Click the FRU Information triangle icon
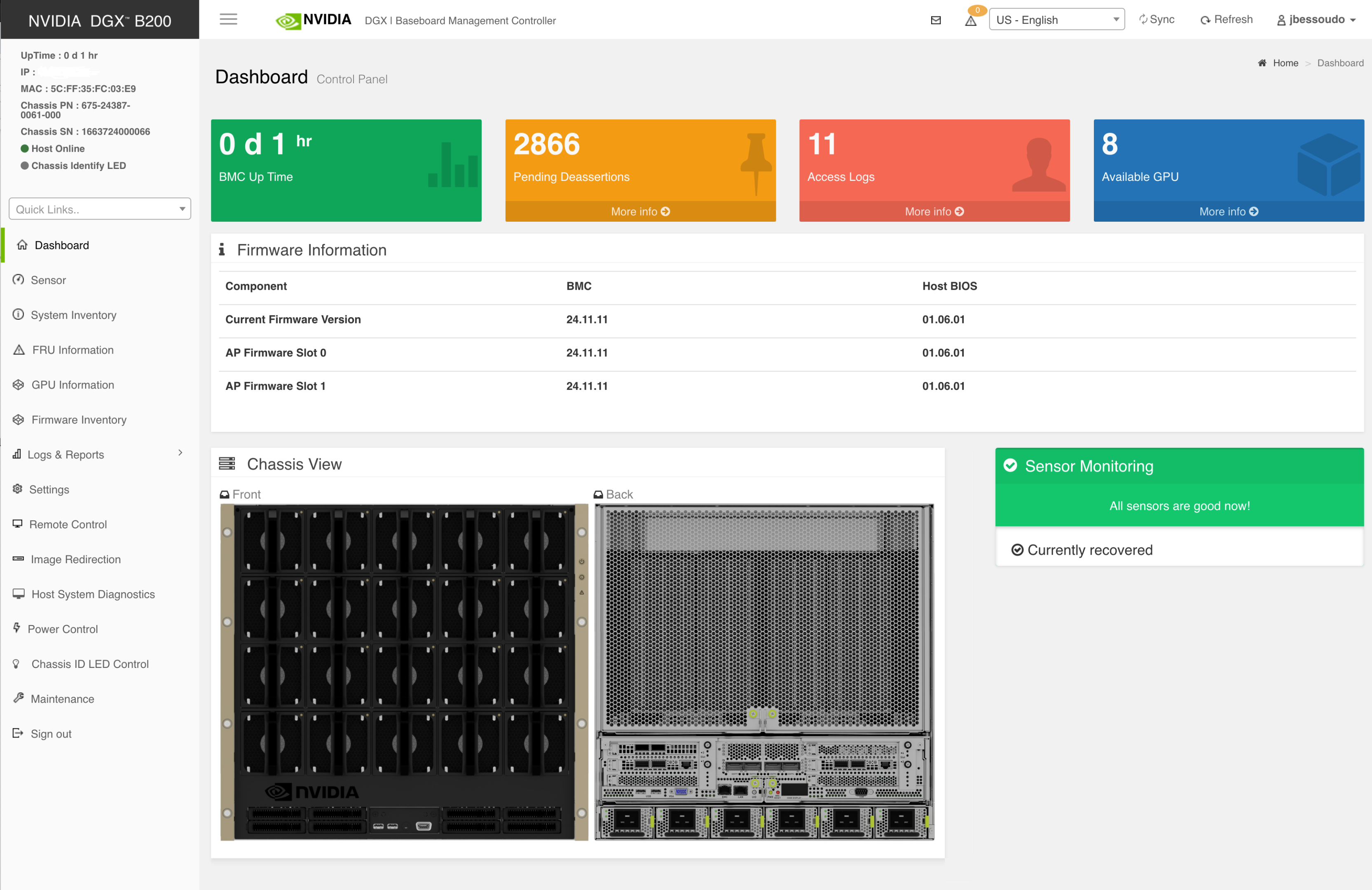 click(x=19, y=350)
